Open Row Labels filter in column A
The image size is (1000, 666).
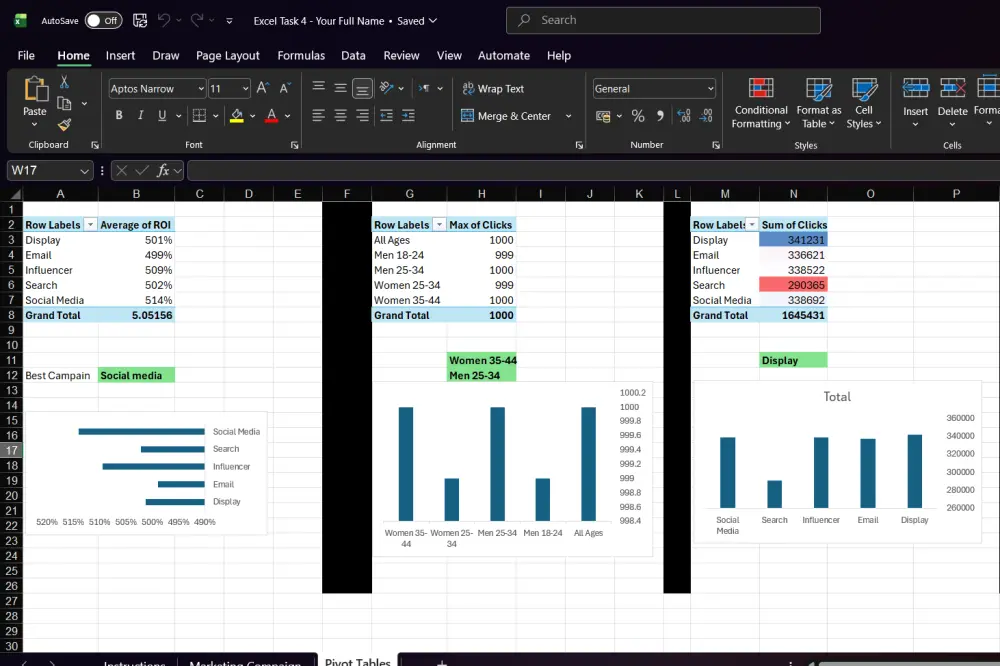click(91, 225)
